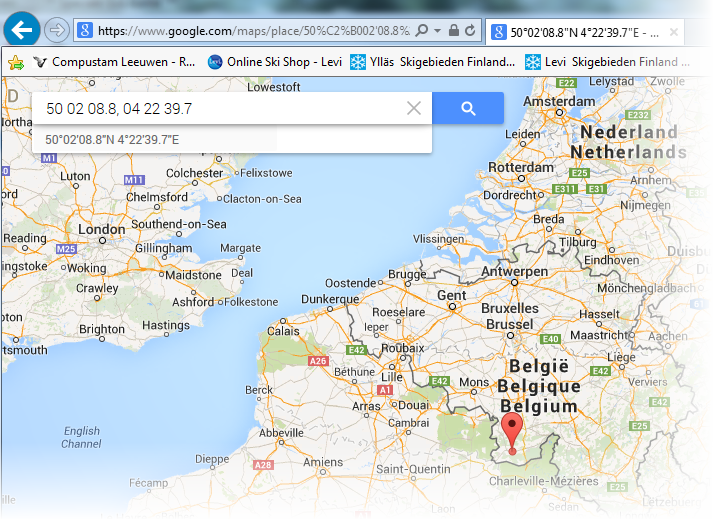This screenshot has width=713, height=520.
Task: Click the English Channel label
Action: pyautogui.click(x=81, y=437)
